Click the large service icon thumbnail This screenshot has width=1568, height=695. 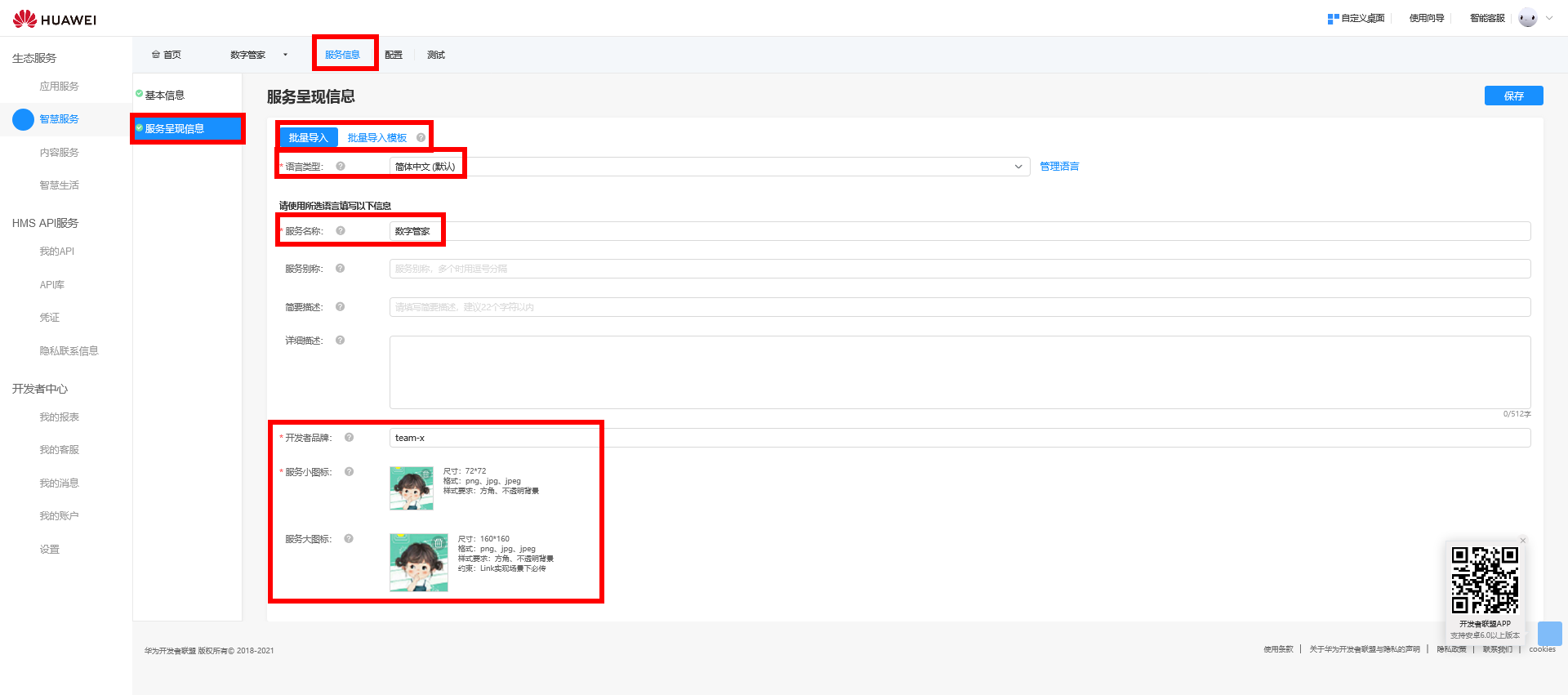coord(419,563)
